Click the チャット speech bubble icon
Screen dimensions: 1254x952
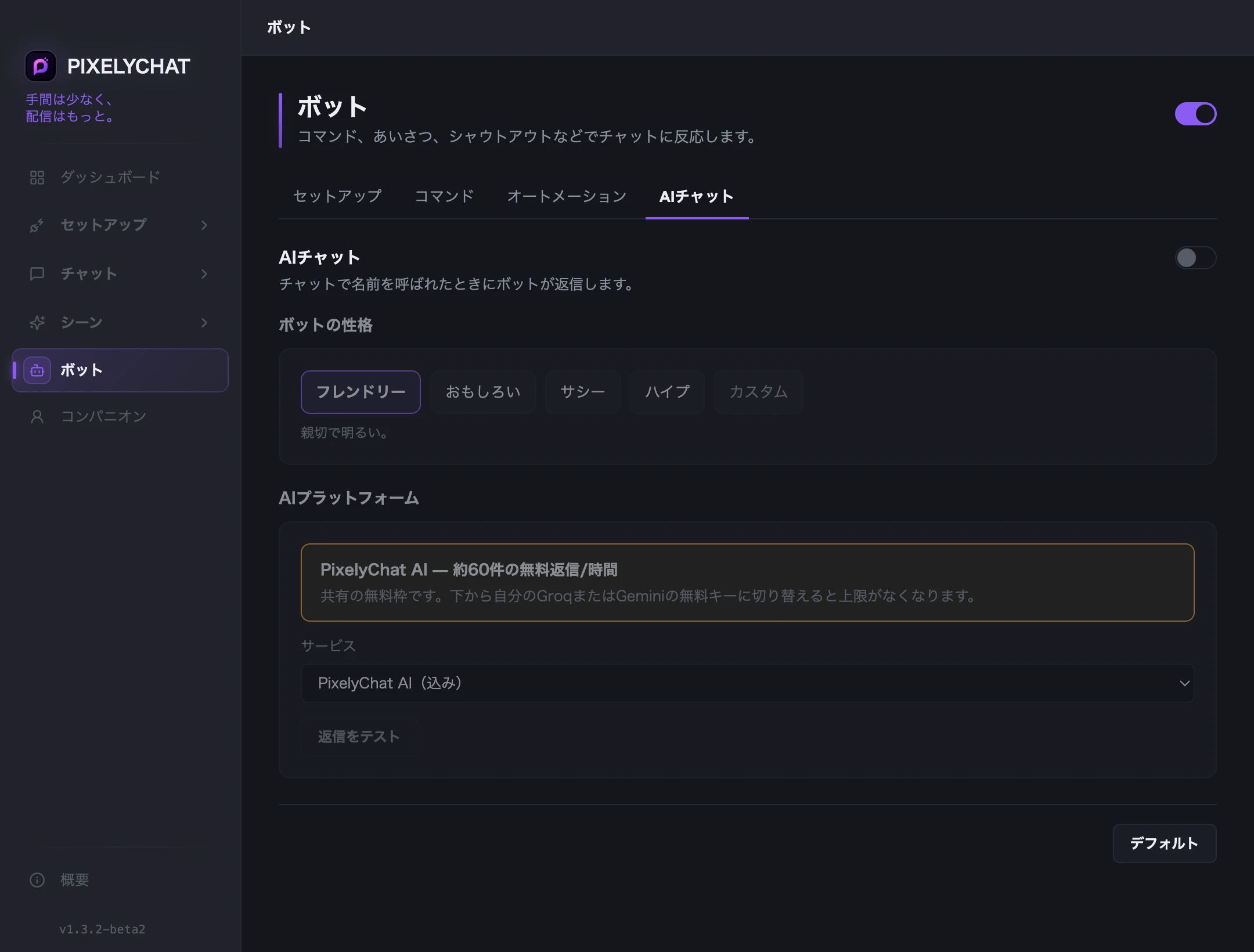pos(37,274)
